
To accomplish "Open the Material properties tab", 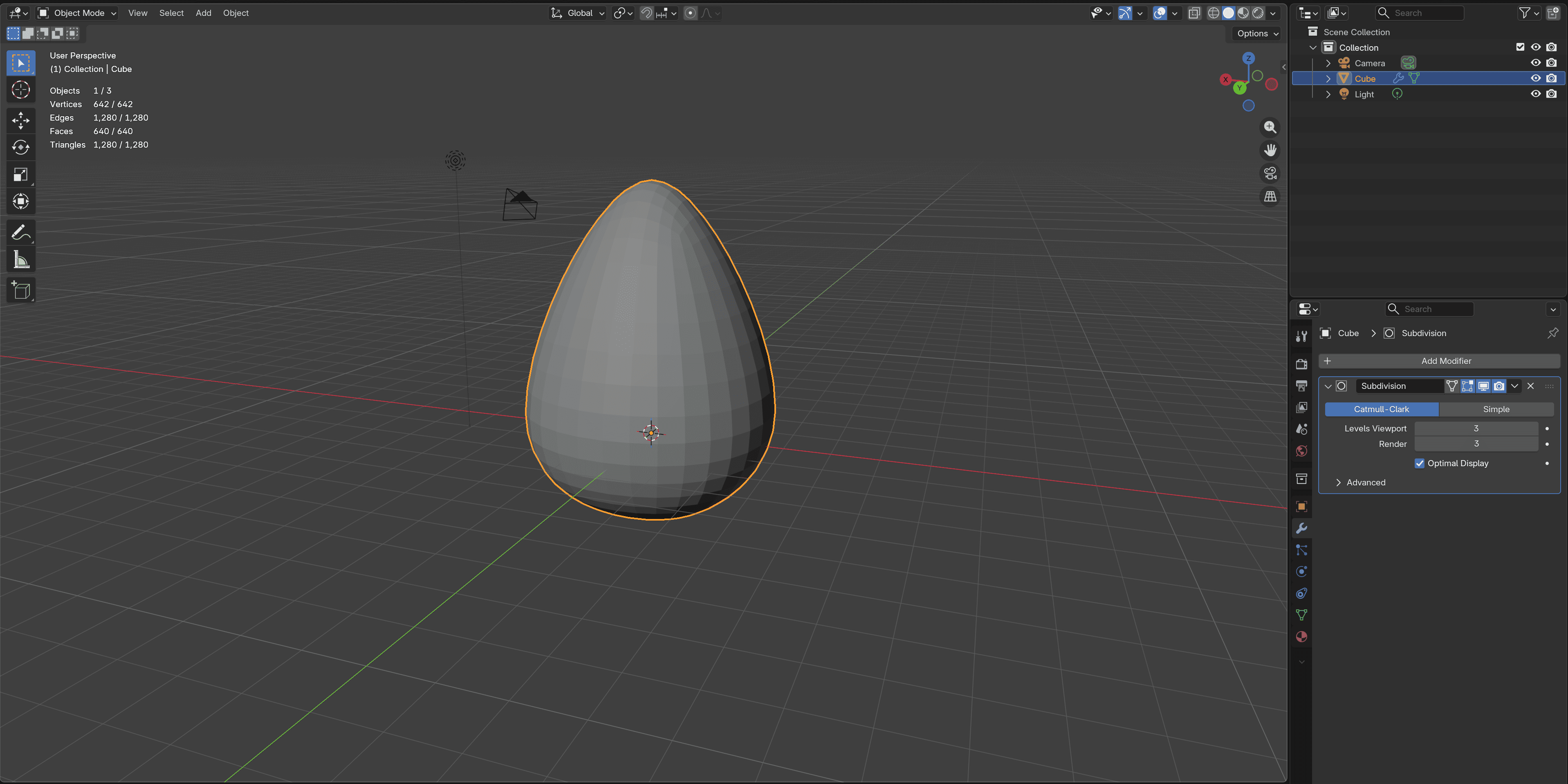I will click(x=1301, y=637).
